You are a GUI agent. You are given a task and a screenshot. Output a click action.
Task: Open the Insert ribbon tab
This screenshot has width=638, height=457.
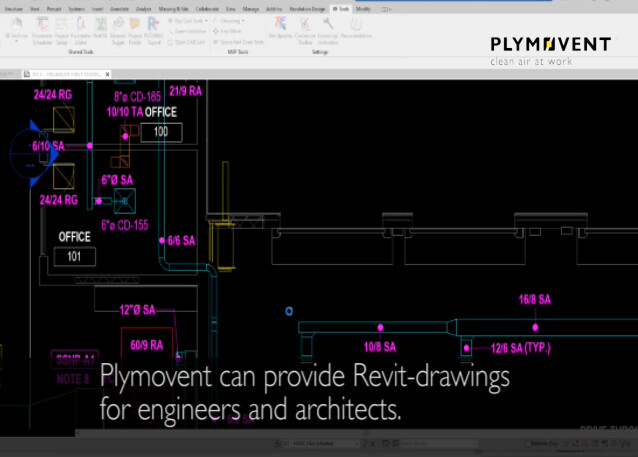click(97, 9)
